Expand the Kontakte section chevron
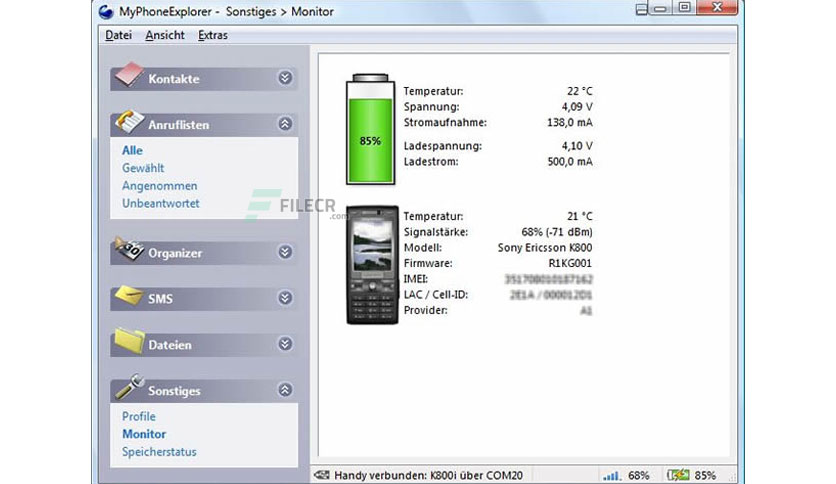The width and height of the screenshot is (836, 484). point(285,78)
